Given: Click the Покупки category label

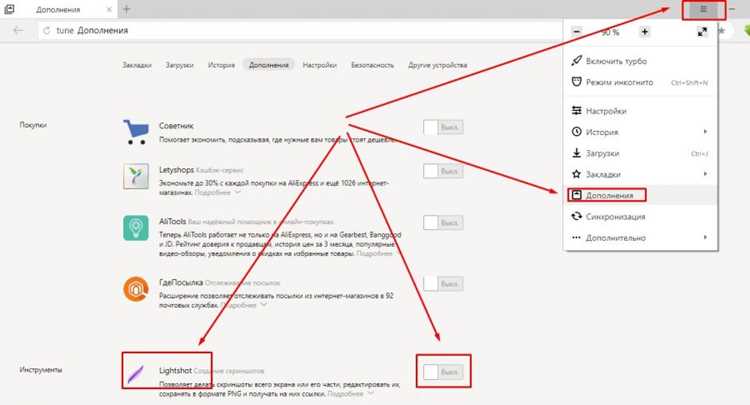Looking at the screenshot, I should [33, 125].
